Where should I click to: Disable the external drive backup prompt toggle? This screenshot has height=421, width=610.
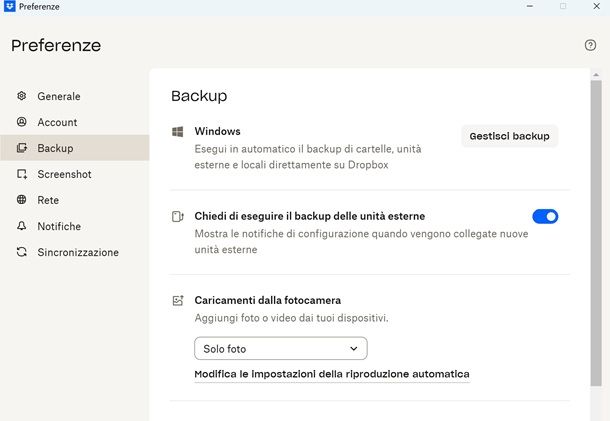[545, 216]
